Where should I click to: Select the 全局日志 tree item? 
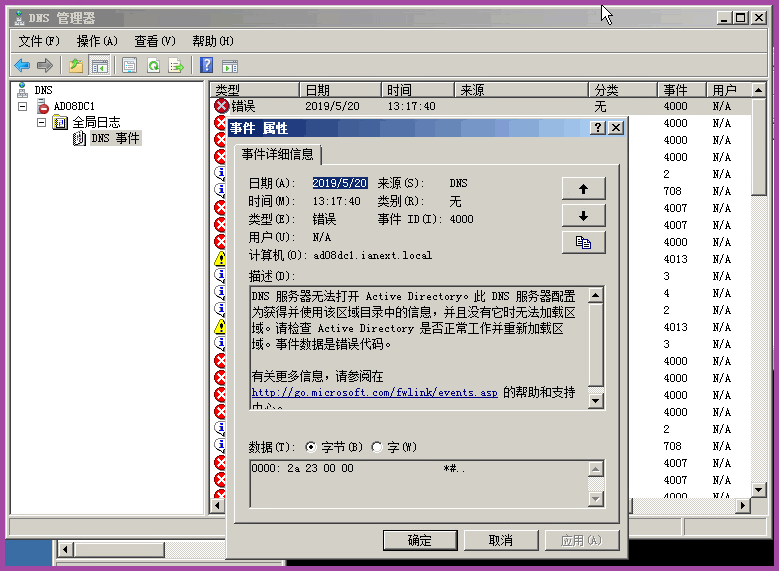coord(96,122)
